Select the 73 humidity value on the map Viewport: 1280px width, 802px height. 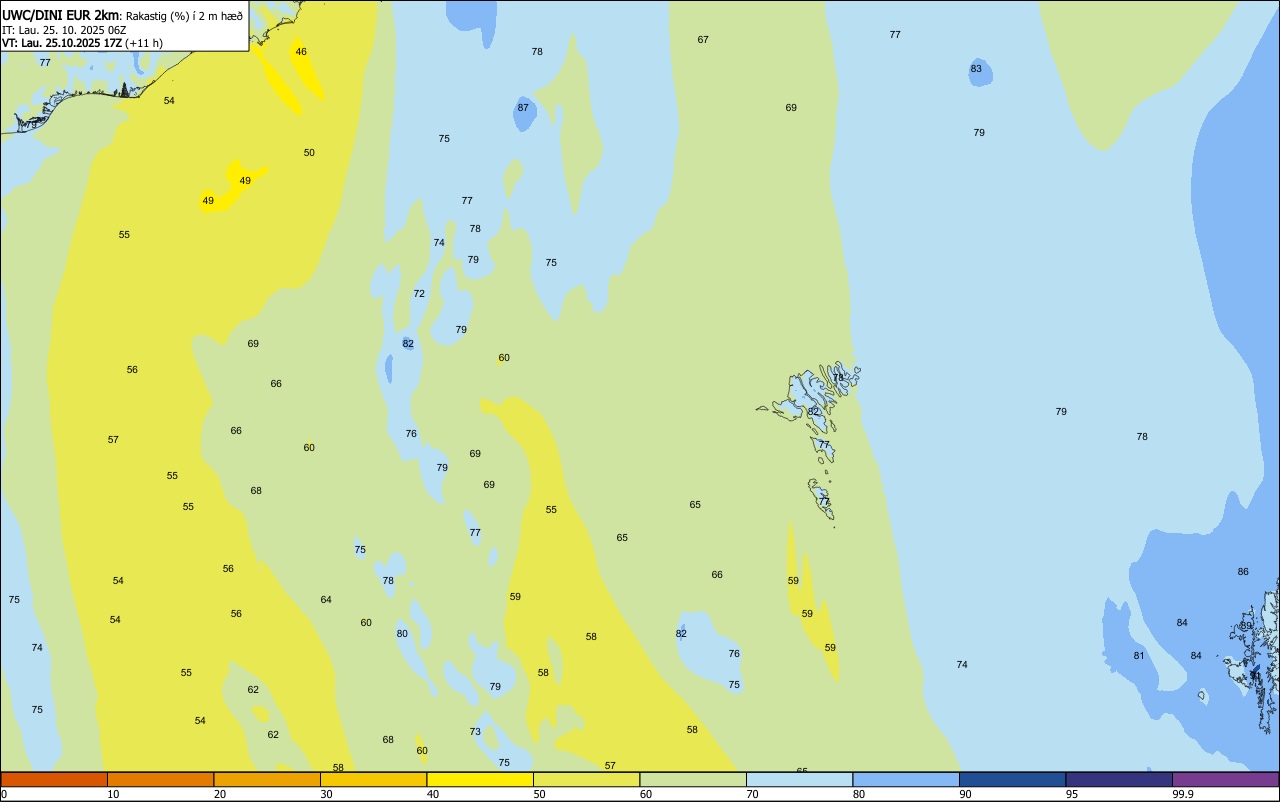pyautogui.click(x=475, y=731)
